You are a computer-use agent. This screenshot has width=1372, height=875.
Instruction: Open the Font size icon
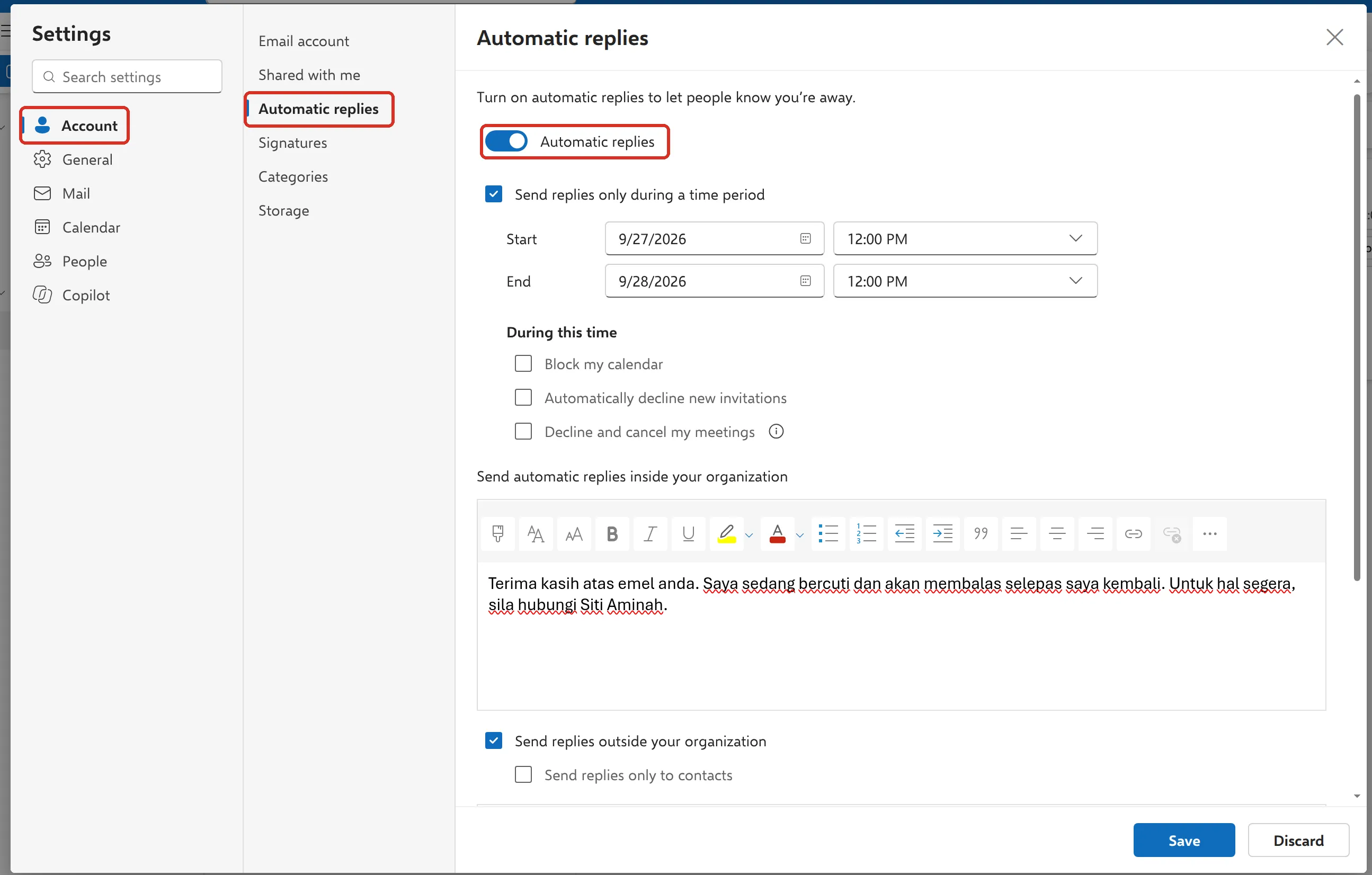point(574,534)
